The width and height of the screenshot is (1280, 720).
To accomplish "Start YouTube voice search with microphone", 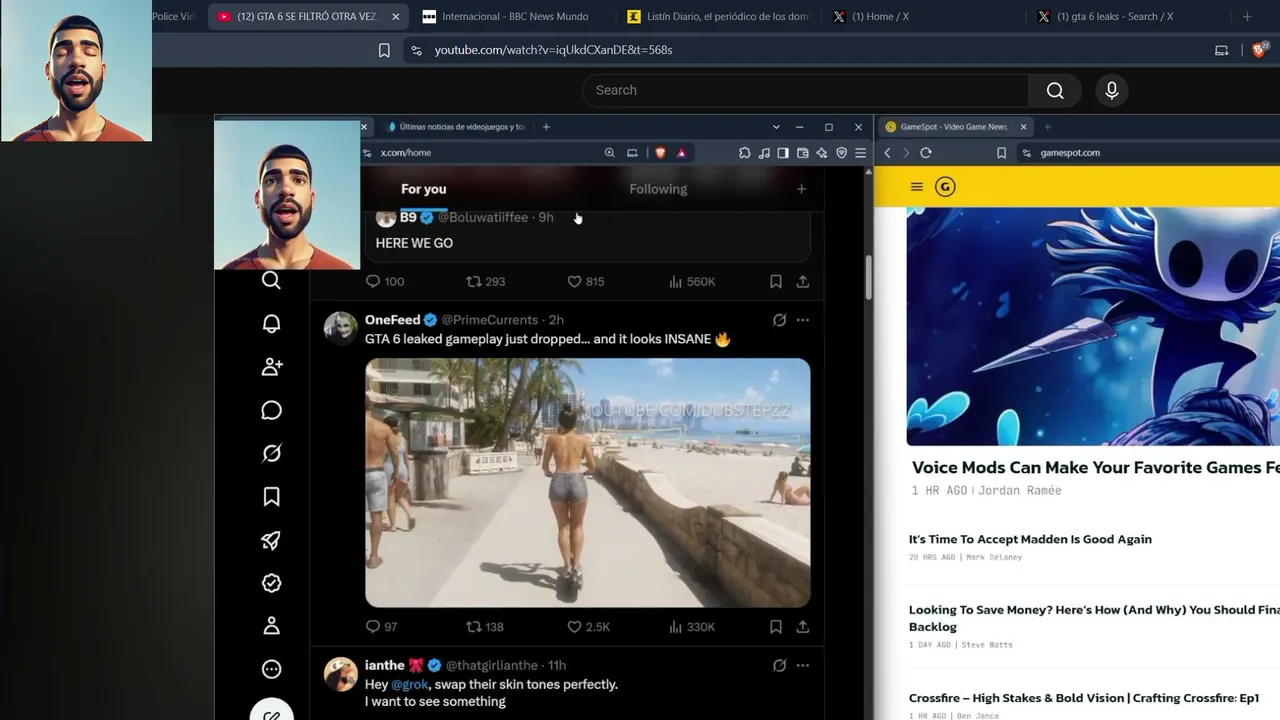I will coord(1111,90).
